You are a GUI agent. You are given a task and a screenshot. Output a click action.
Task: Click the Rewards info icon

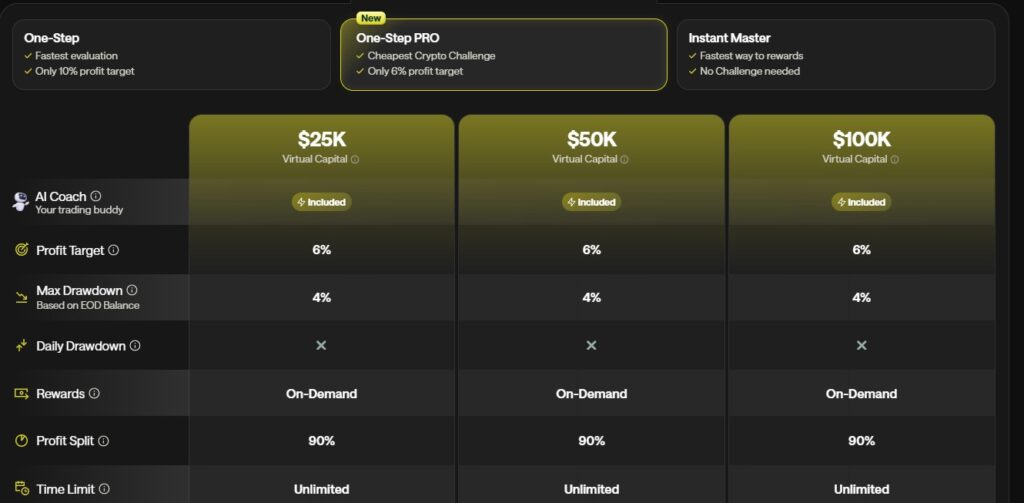94,394
